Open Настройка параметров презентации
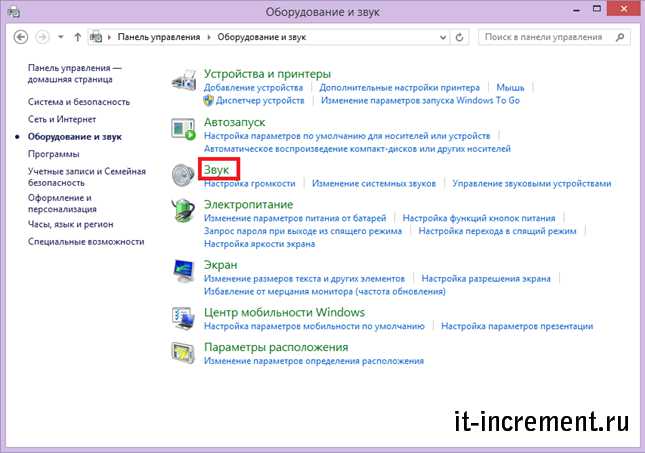Viewport: 645px width, 453px height. click(517, 326)
